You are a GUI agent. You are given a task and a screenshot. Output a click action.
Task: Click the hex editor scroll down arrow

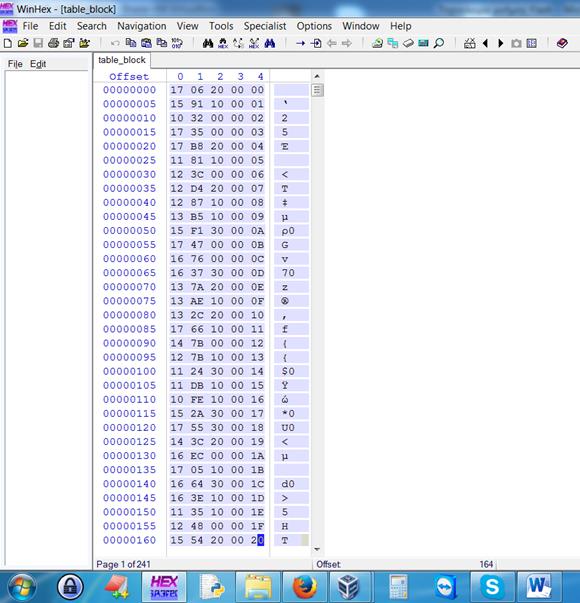click(317, 550)
